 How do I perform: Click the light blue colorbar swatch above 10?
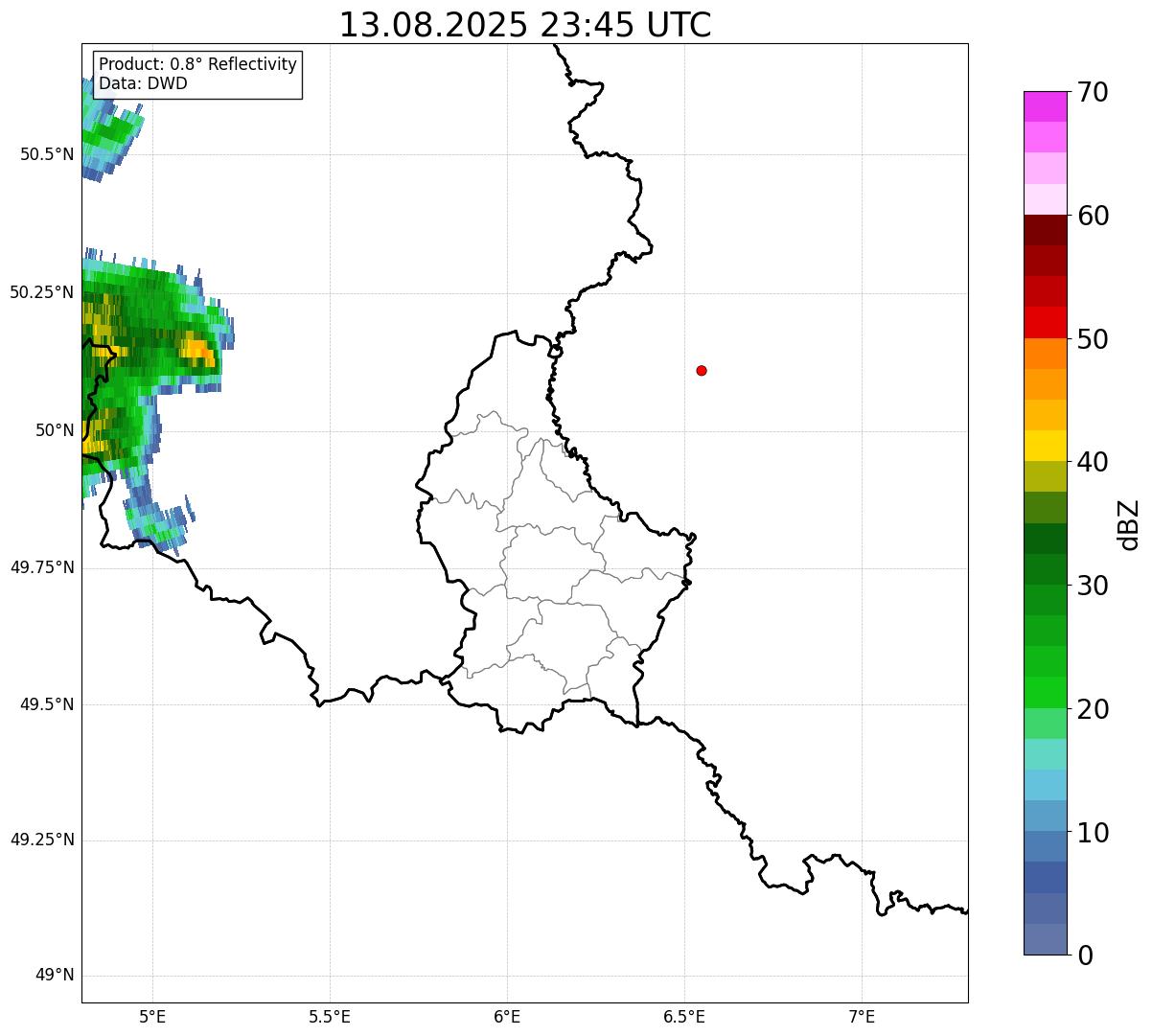pos(1045,785)
